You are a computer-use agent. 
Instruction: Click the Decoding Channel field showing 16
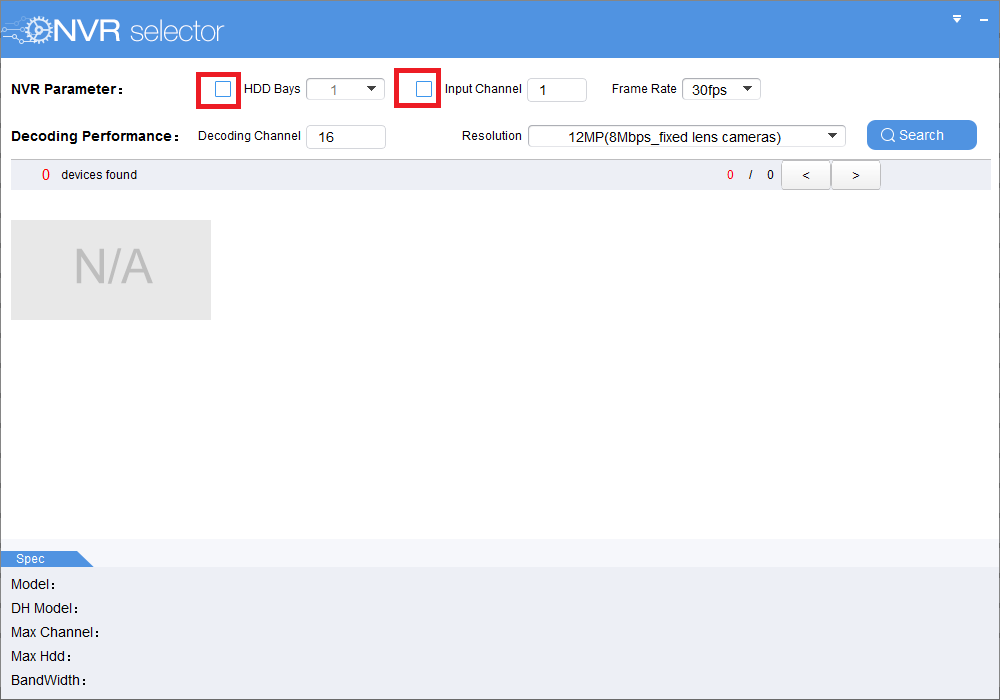tap(346, 137)
